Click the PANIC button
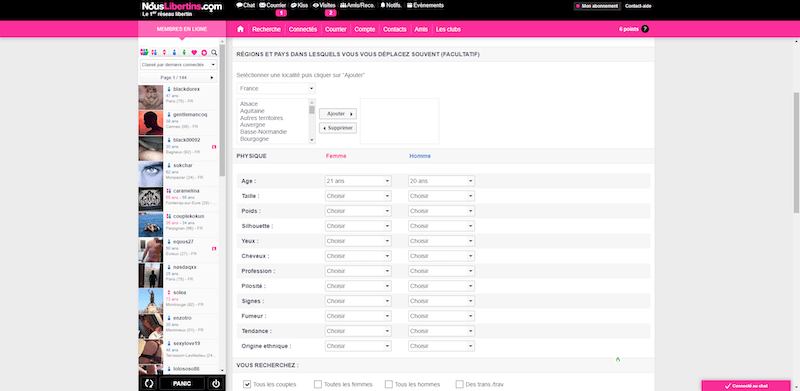Viewport: 800px width, 391px height. click(x=182, y=384)
